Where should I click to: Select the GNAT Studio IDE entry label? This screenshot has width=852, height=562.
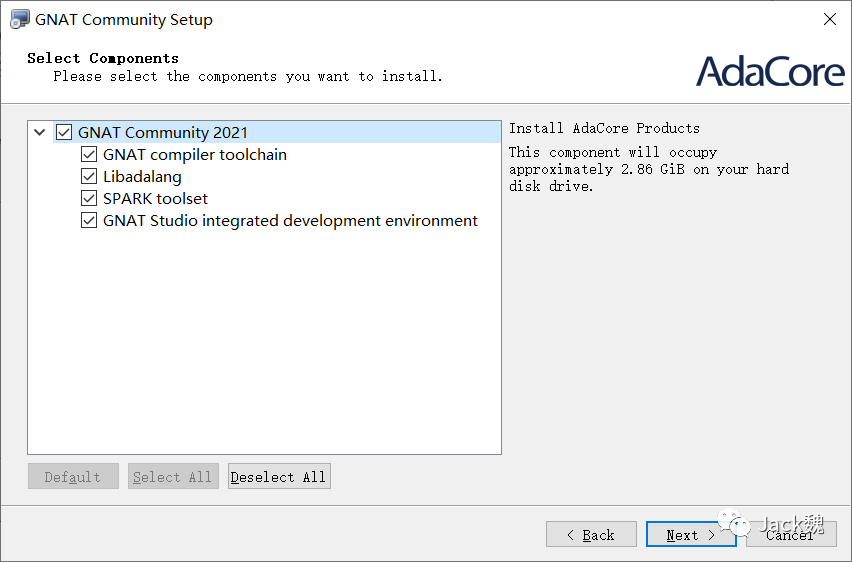290,220
